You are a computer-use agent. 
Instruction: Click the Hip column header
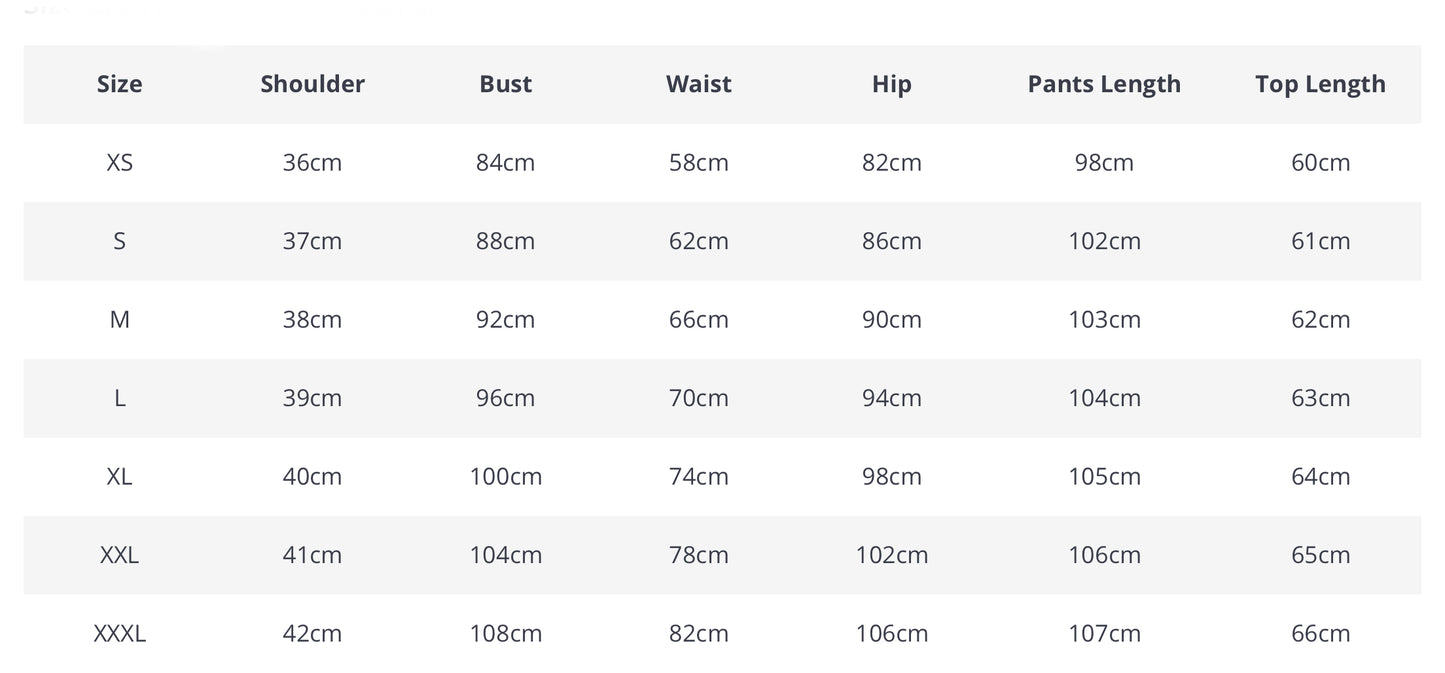891,84
